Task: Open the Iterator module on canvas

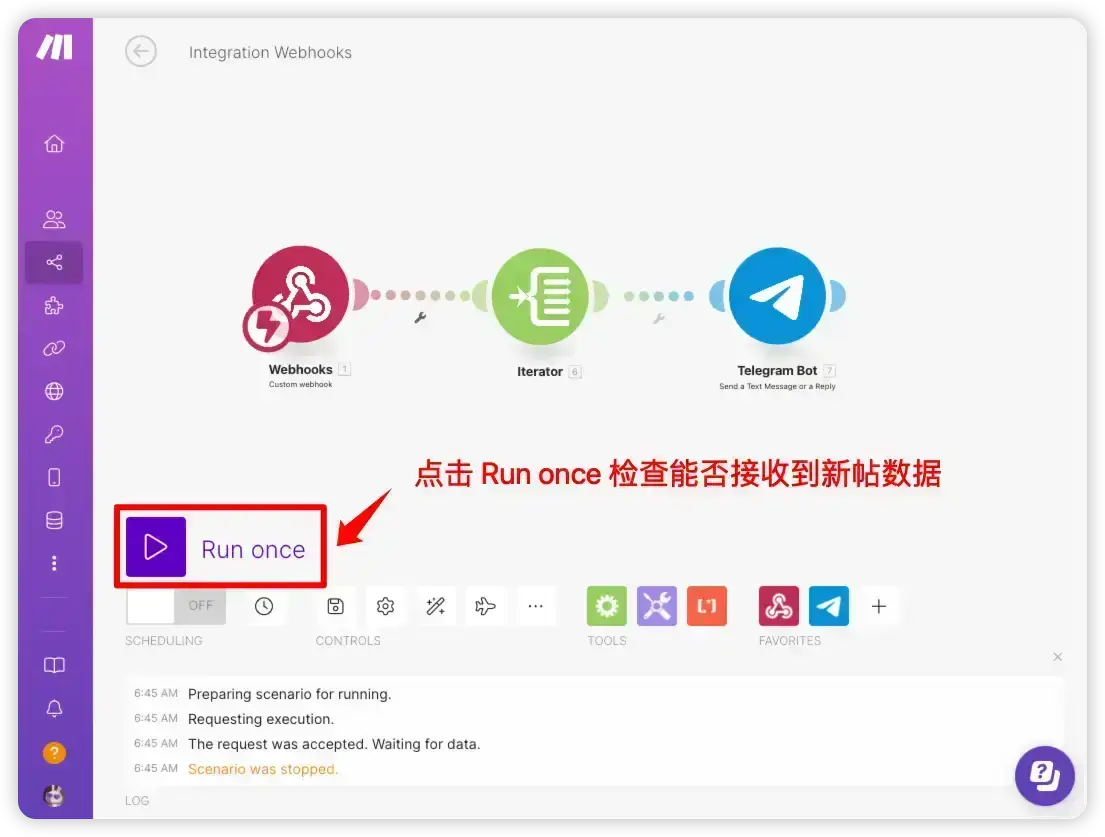Action: [541, 296]
